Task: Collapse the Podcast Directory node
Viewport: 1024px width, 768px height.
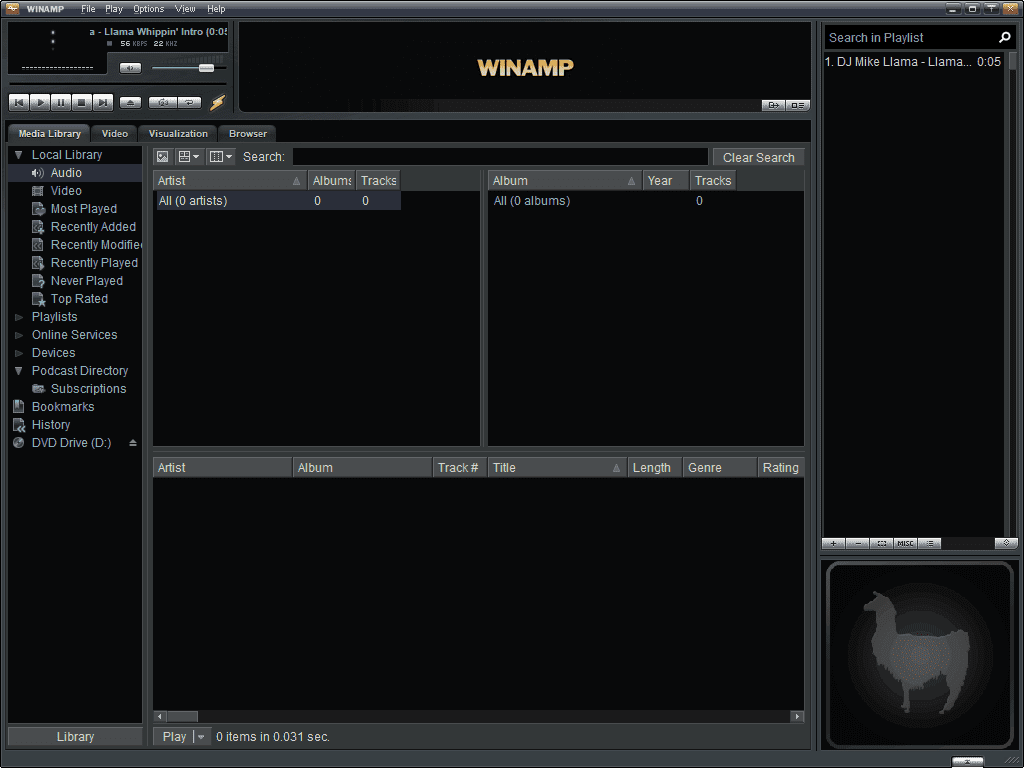Action: tap(19, 371)
